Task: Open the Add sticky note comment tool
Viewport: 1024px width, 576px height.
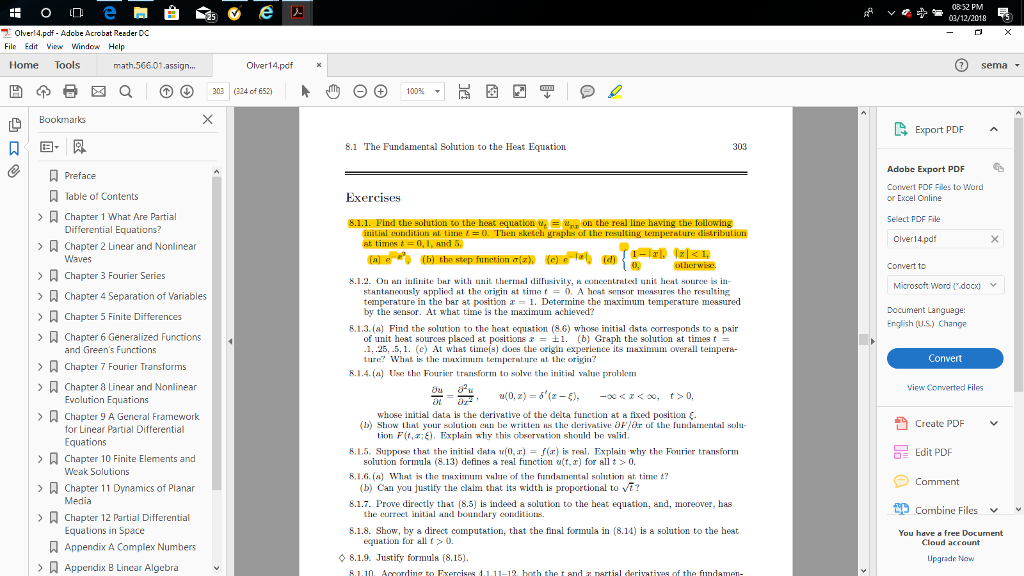Action: coord(587,90)
